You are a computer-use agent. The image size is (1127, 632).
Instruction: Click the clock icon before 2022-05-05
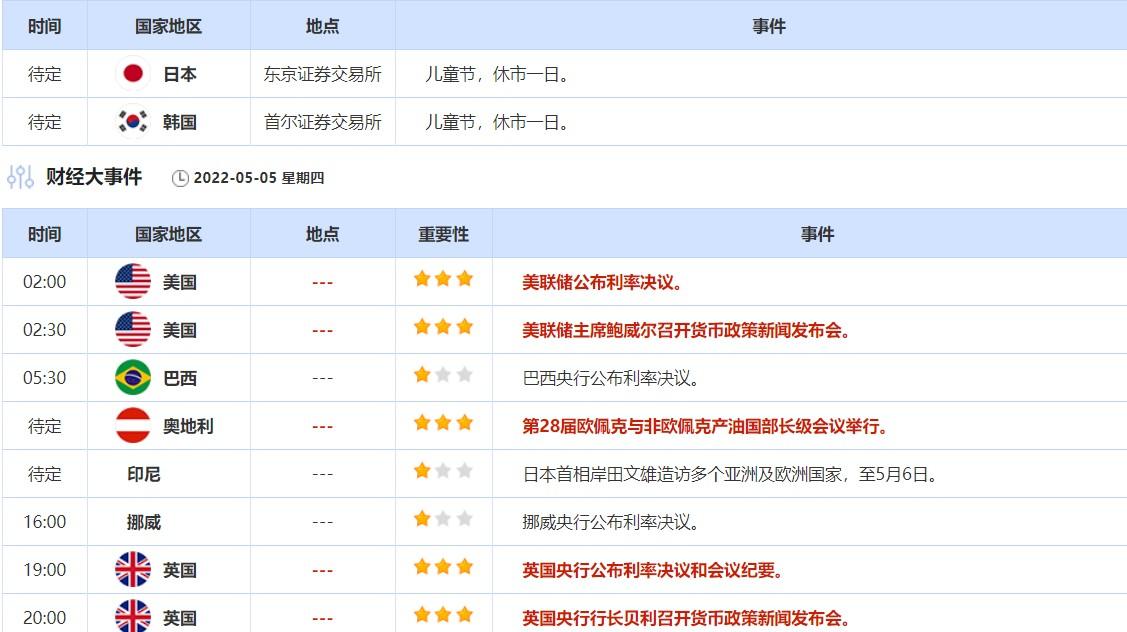pos(180,179)
